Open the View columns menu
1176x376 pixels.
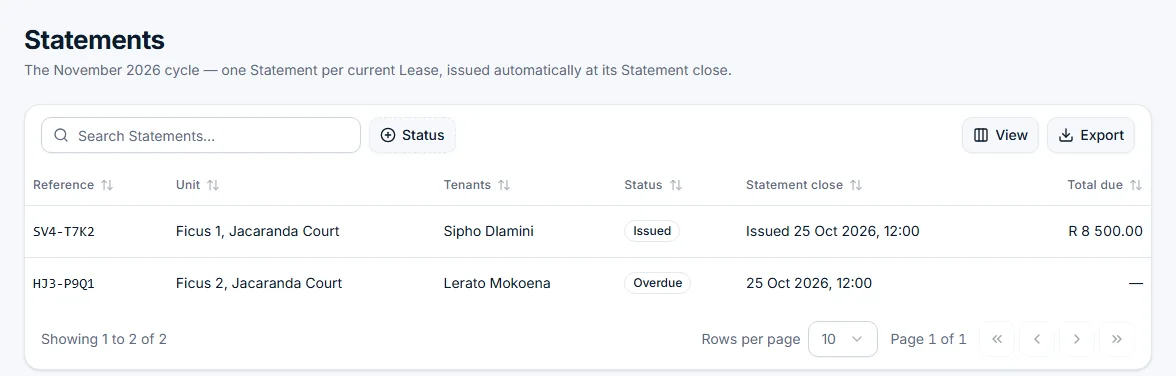coord(1000,135)
